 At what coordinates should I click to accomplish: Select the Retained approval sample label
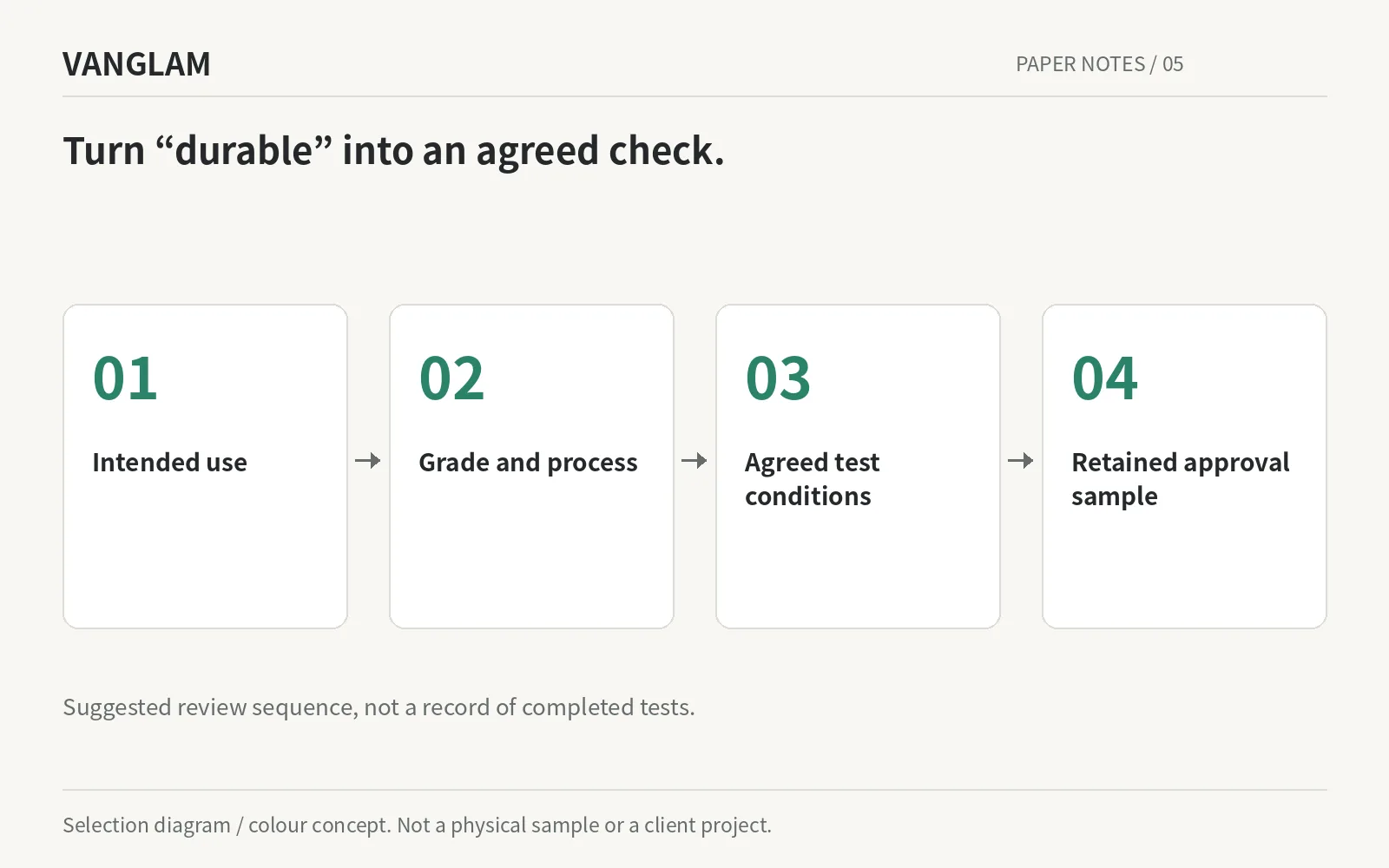click(1181, 479)
